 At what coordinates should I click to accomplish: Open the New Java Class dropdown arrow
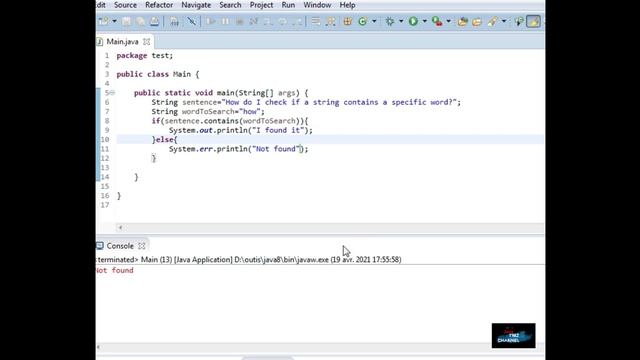pos(374,21)
